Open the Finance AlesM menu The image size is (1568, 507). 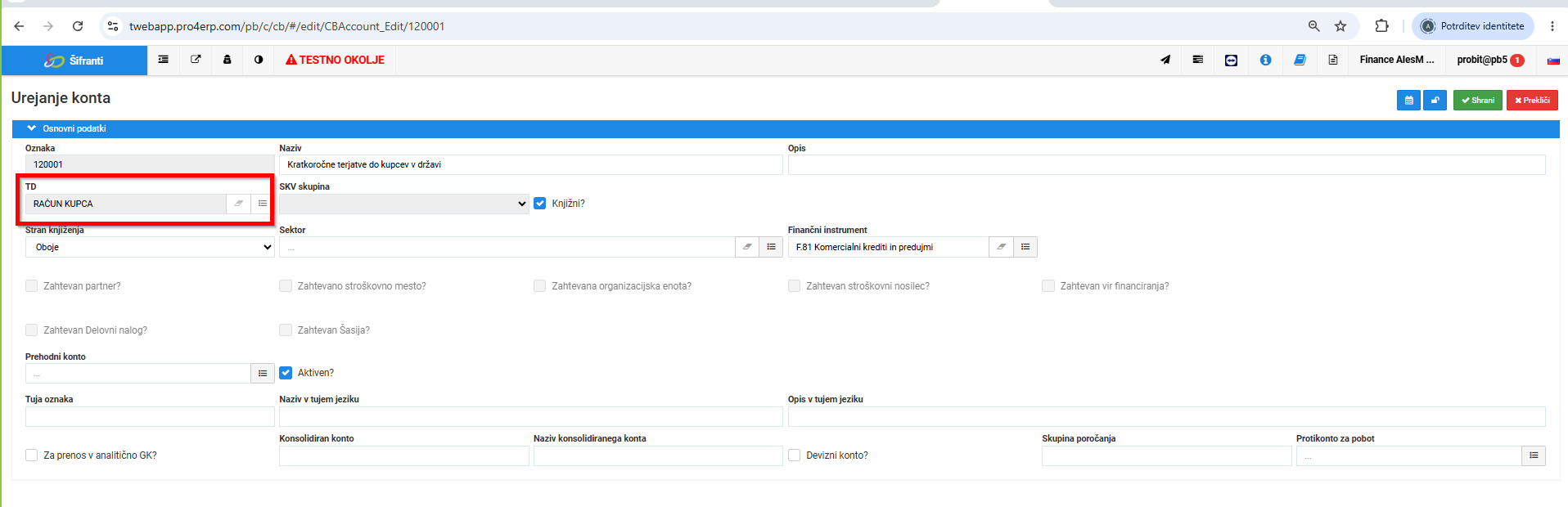coord(1397,60)
